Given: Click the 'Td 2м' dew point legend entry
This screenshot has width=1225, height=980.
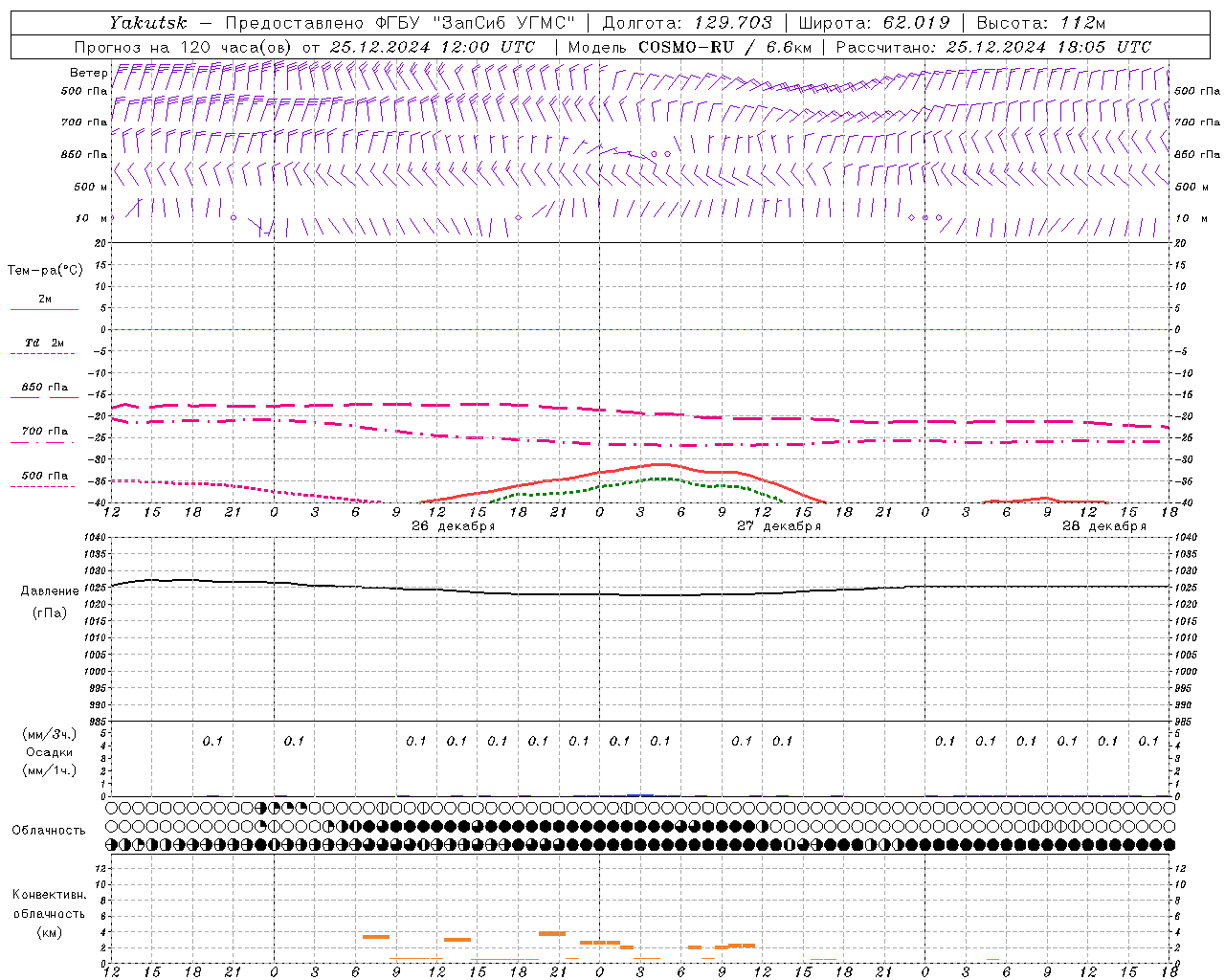Looking at the screenshot, I should pos(44,343).
